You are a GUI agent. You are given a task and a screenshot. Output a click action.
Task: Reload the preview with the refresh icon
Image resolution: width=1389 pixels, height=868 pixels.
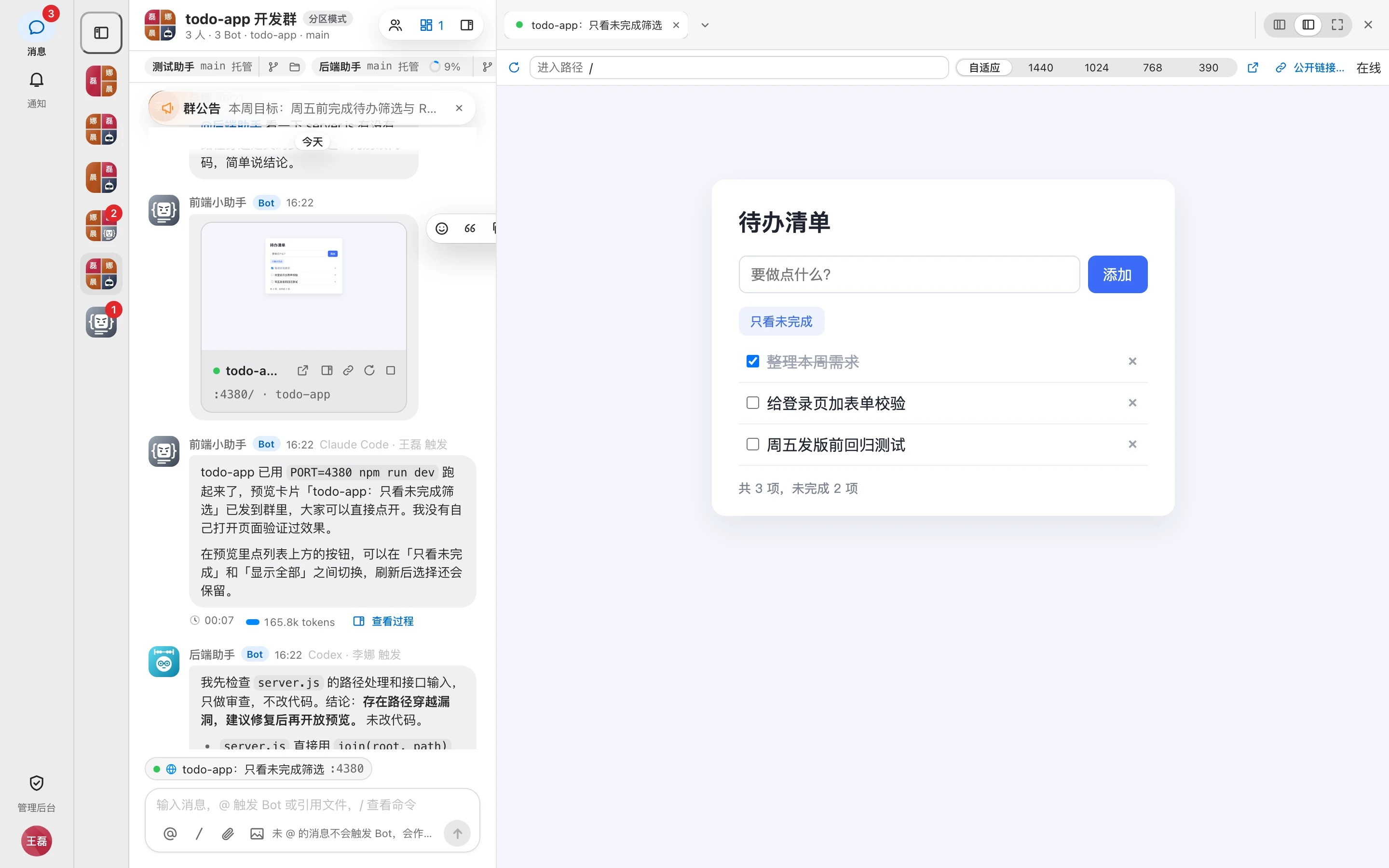514,68
